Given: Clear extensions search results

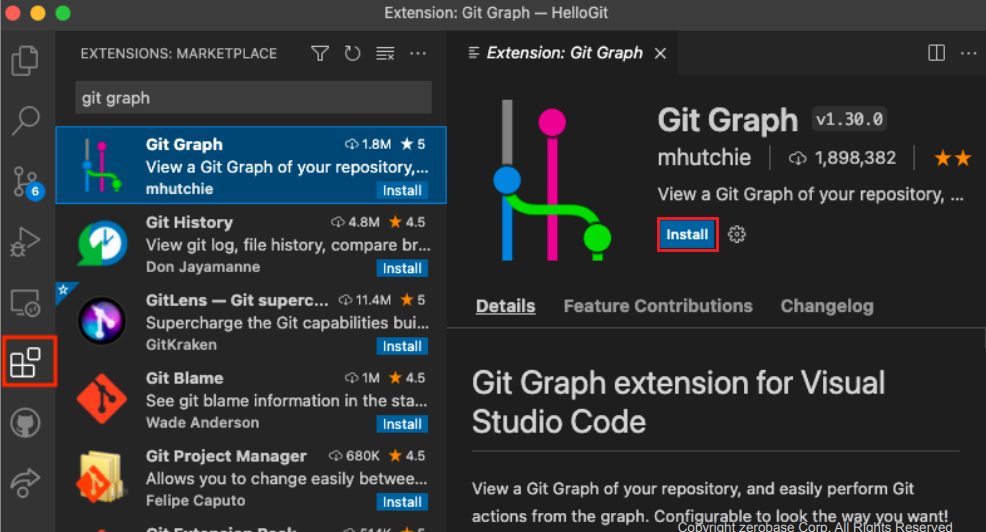Looking at the screenshot, I should pyautogui.click(x=385, y=53).
